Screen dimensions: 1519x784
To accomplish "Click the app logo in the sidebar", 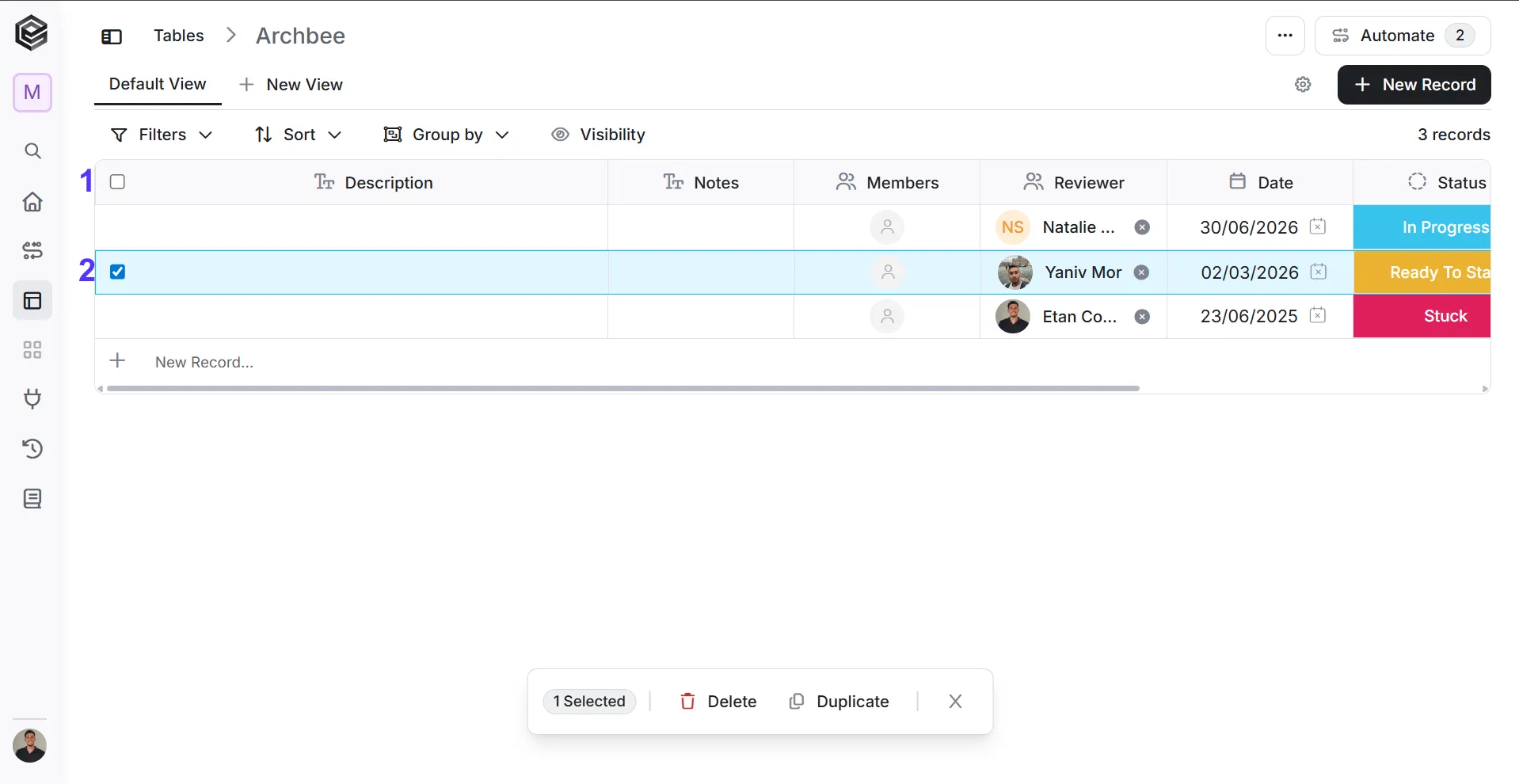I will coord(32,33).
